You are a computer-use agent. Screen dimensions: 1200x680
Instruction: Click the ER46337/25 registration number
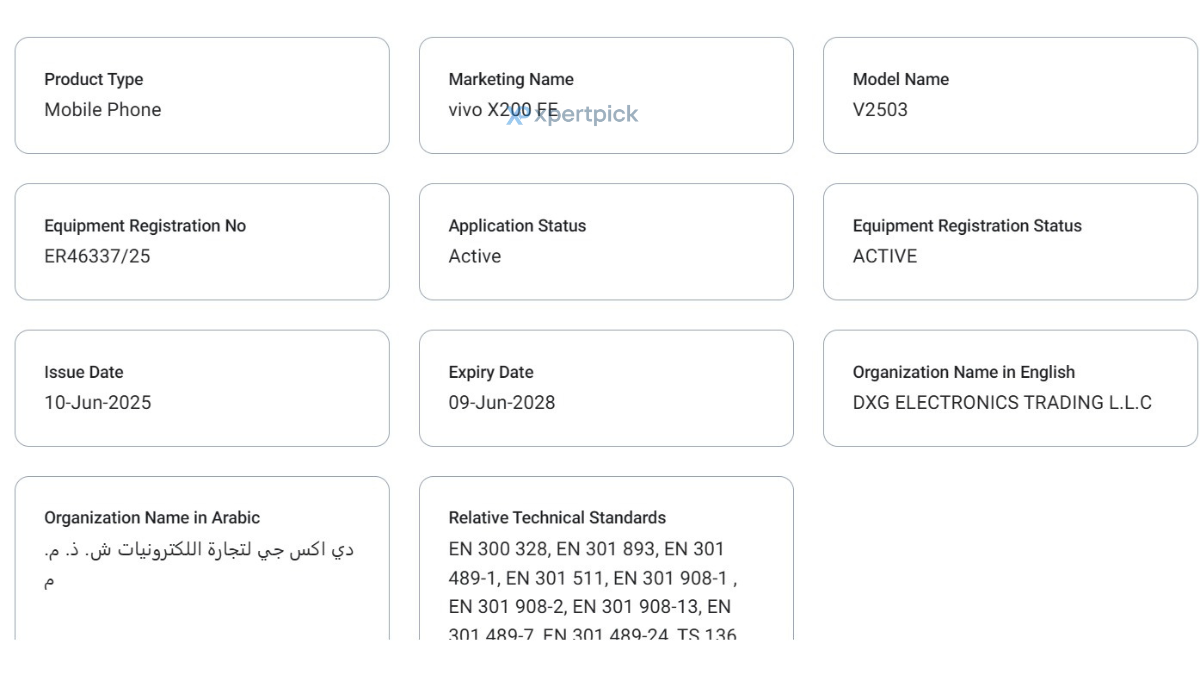click(97, 256)
